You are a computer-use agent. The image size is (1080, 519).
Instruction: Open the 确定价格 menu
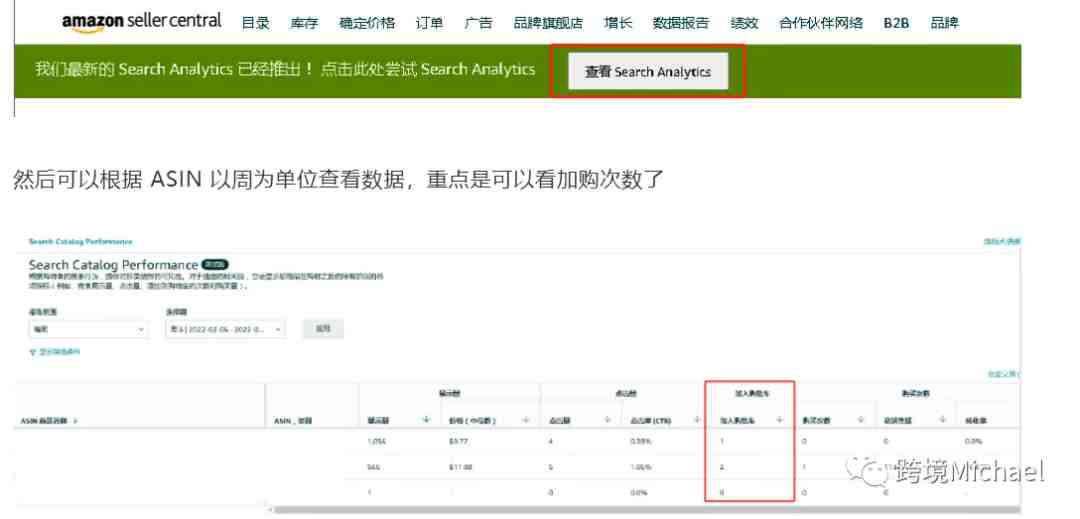click(367, 23)
